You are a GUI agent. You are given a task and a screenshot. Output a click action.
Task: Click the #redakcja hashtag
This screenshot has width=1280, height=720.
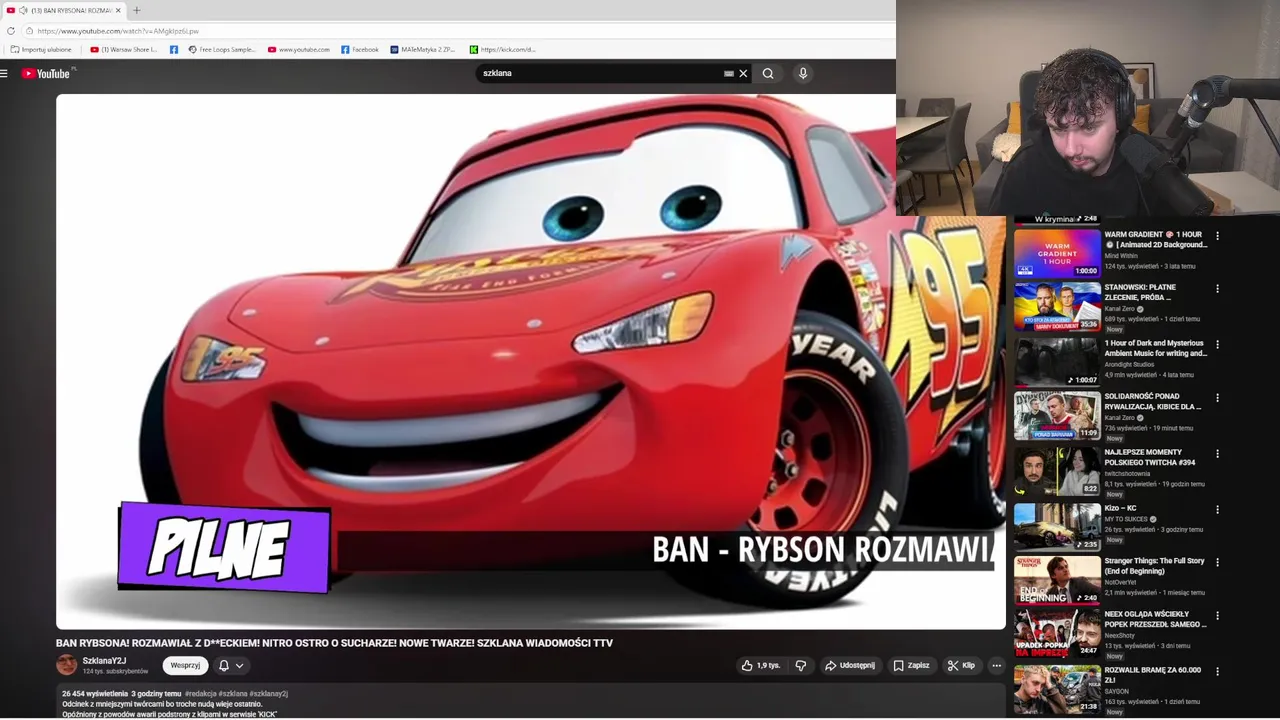(x=199, y=693)
